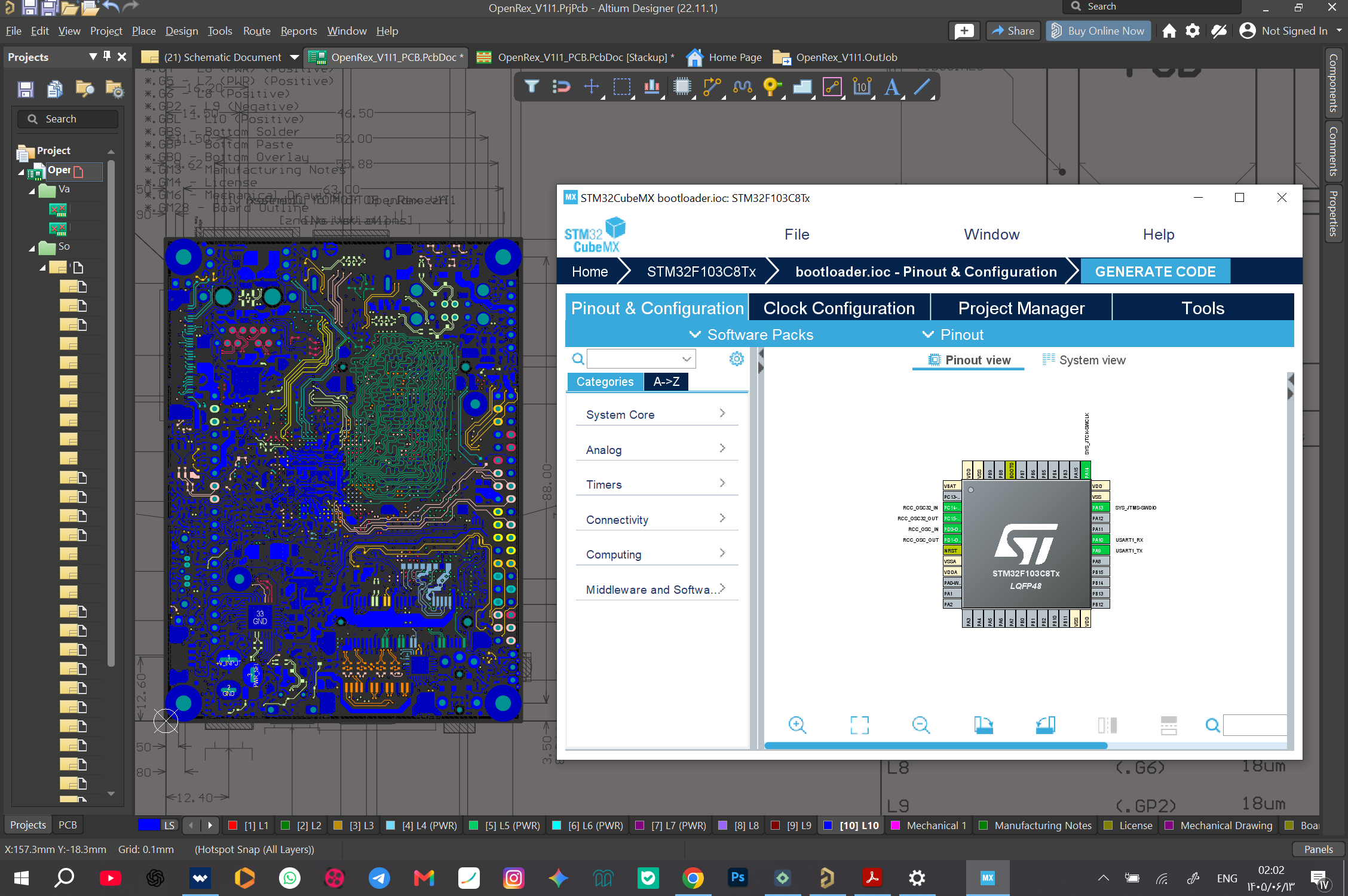Open Telegram from the taskbar
Screen dimensions: 1348x896
click(x=379, y=877)
